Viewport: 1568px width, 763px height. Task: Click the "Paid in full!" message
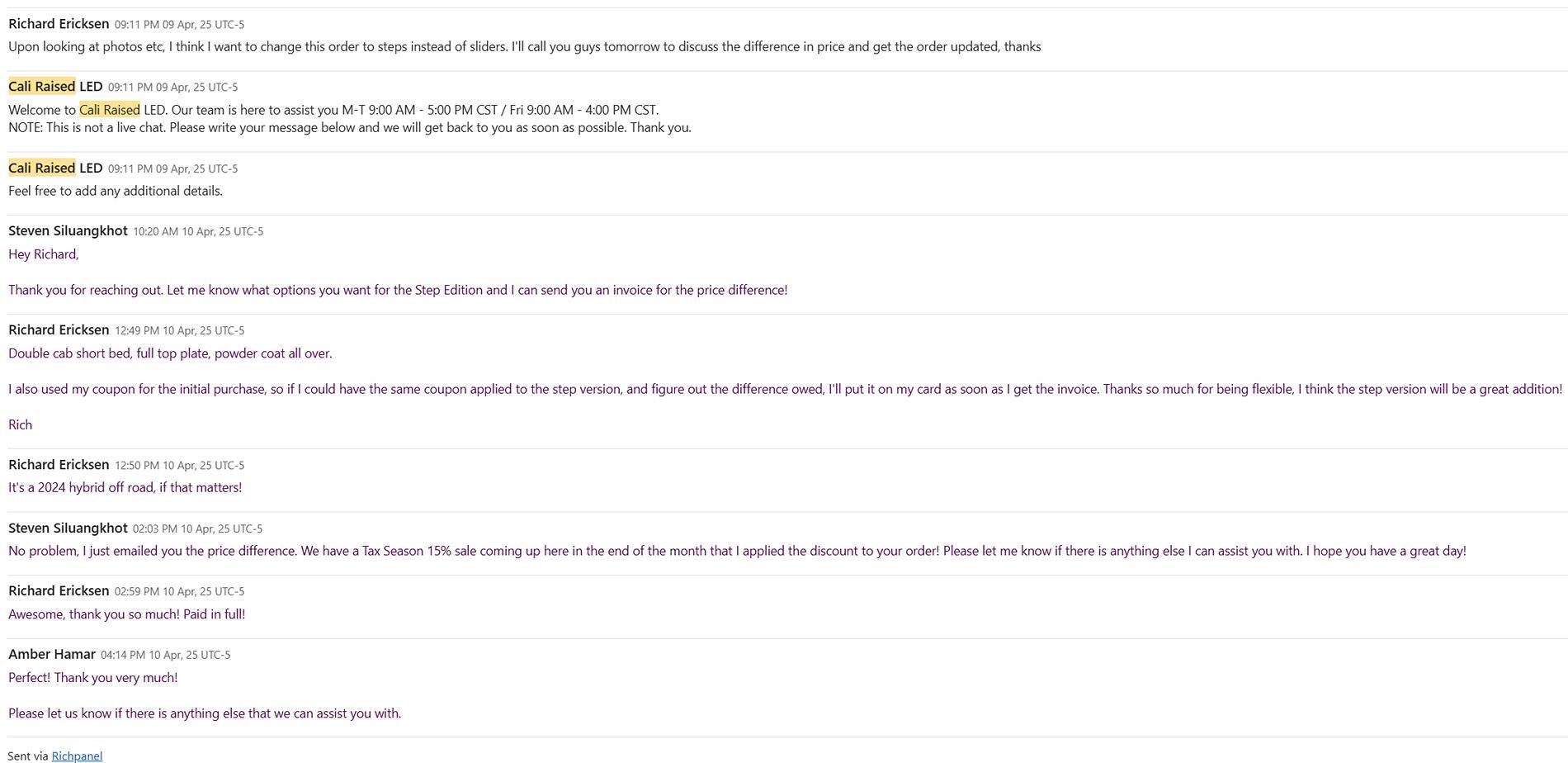[x=126, y=614]
